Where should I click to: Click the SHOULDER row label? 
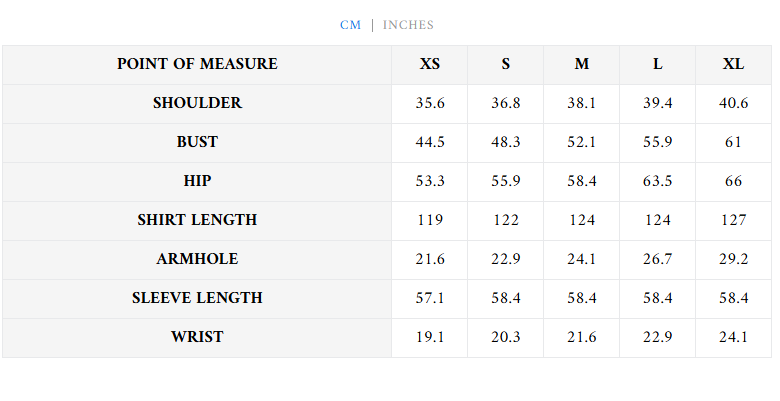point(197,103)
